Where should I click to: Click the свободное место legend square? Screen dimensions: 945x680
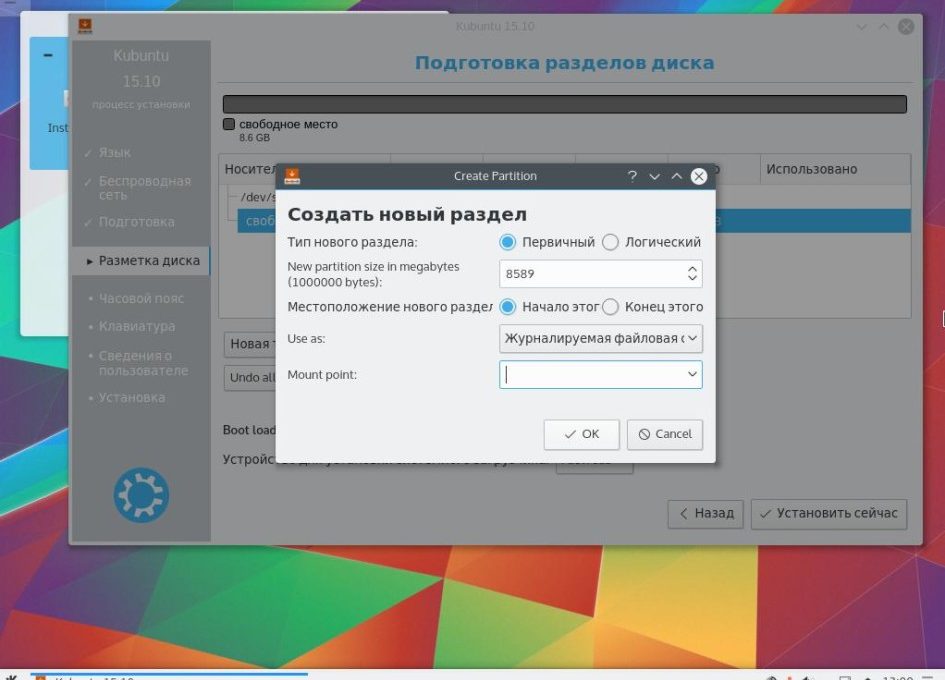(229, 124)
